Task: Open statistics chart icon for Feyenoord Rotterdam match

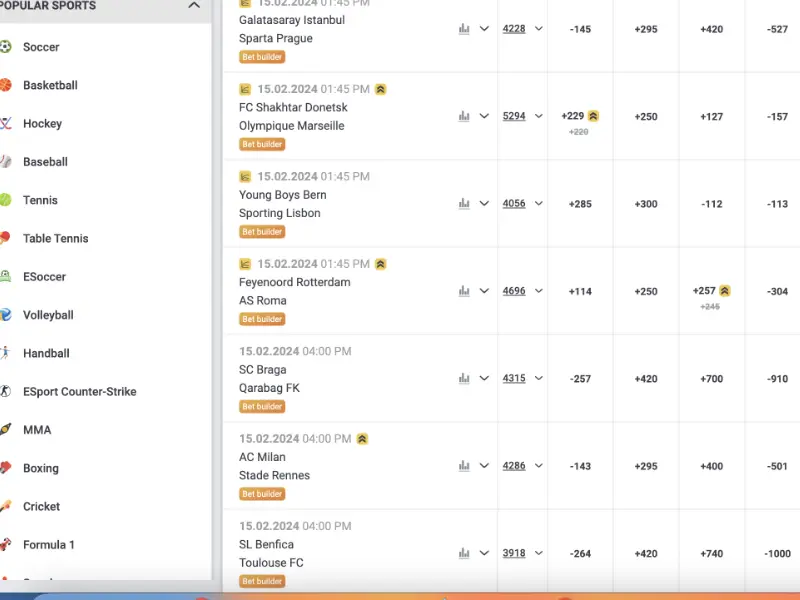Action: [464, 291]
